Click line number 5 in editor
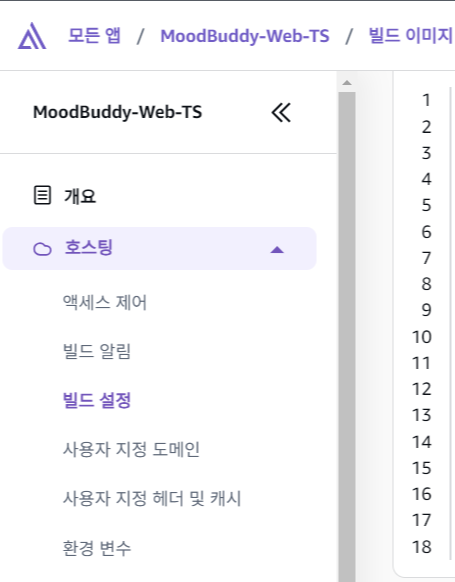The image size is (455, 582). point(426,205)
